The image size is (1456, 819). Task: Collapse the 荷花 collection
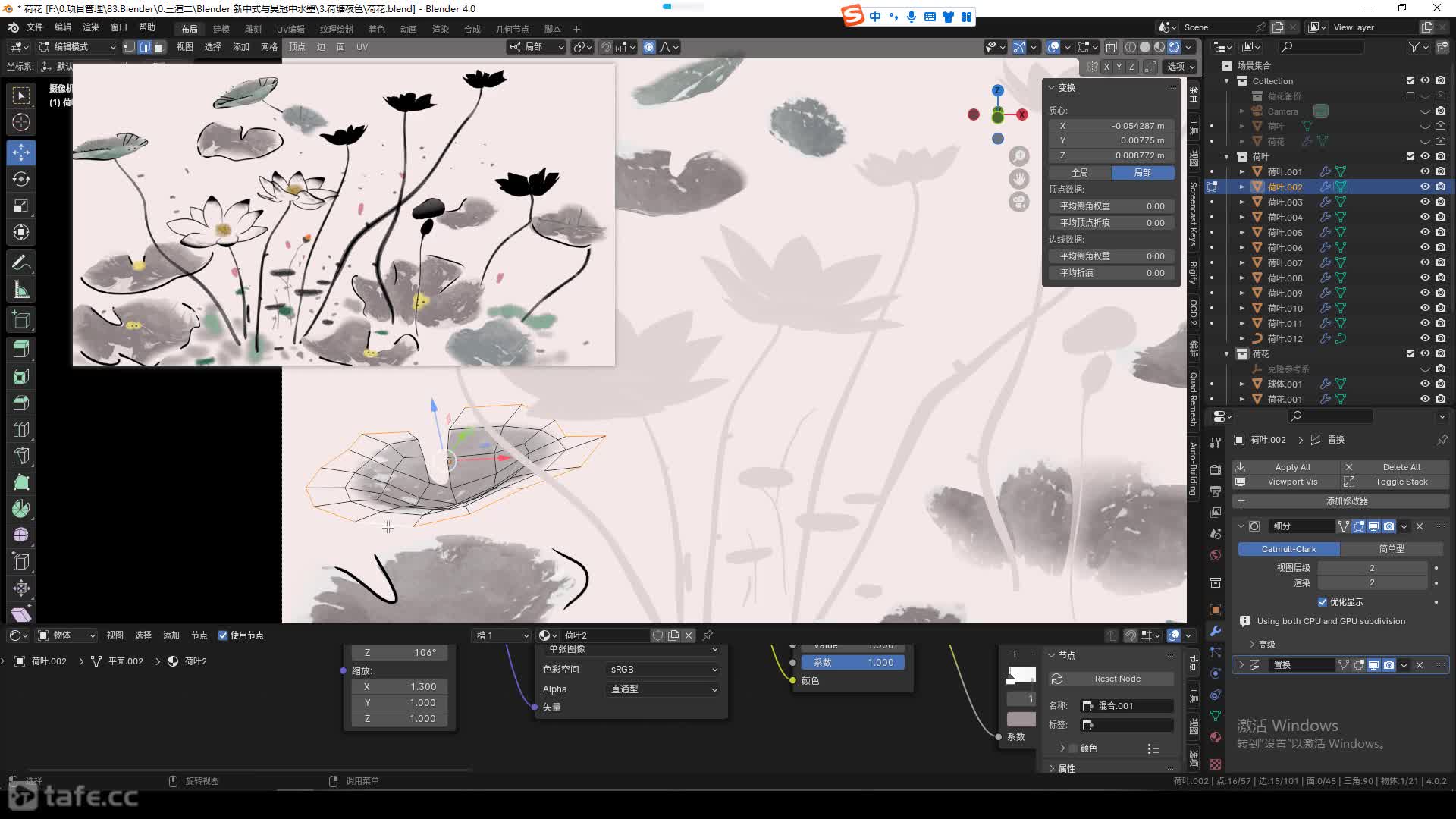click(x=1227, y=353)
